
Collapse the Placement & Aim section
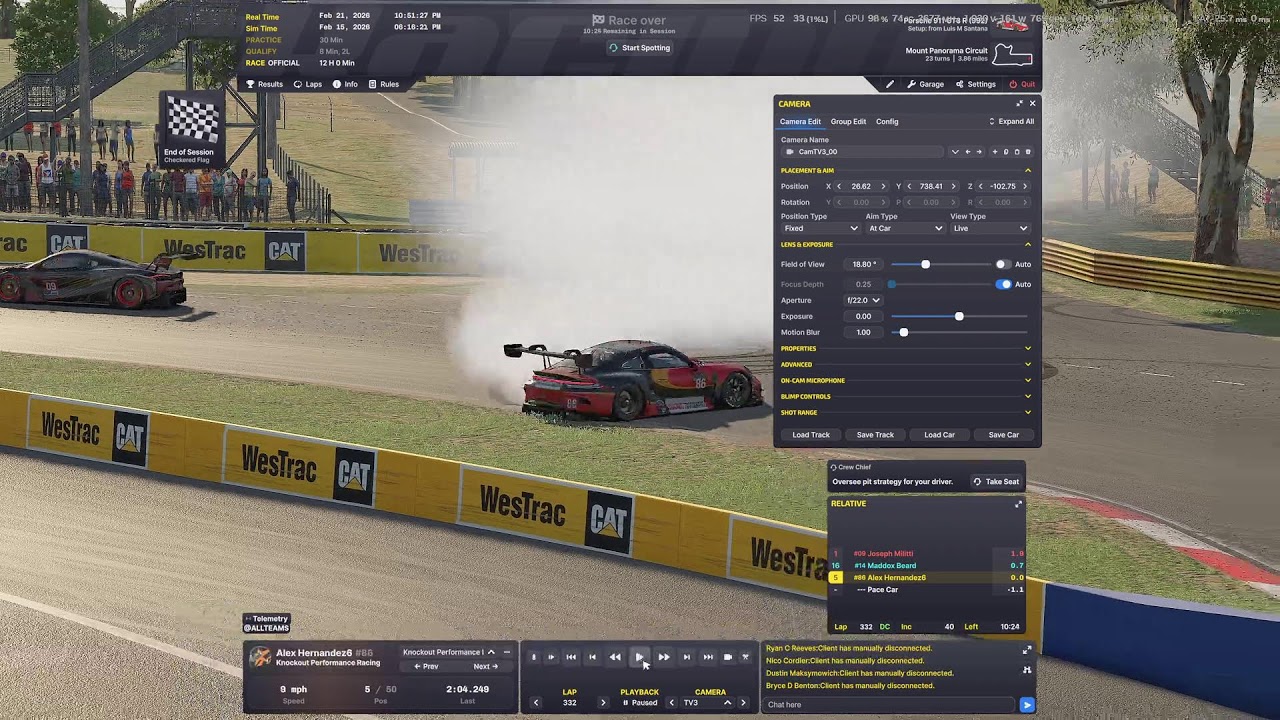(1027, 171)
